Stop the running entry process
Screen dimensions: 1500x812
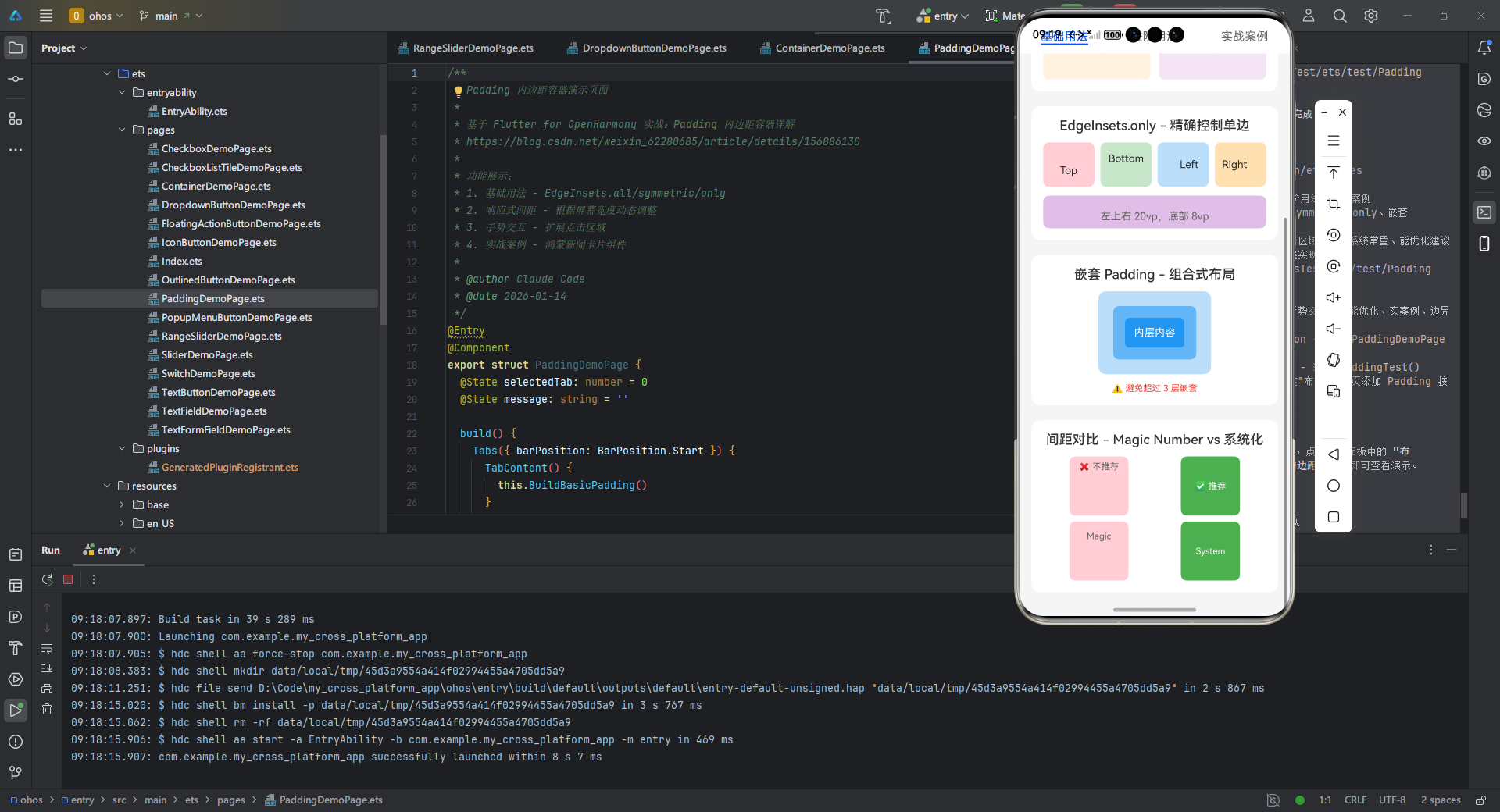68,579
